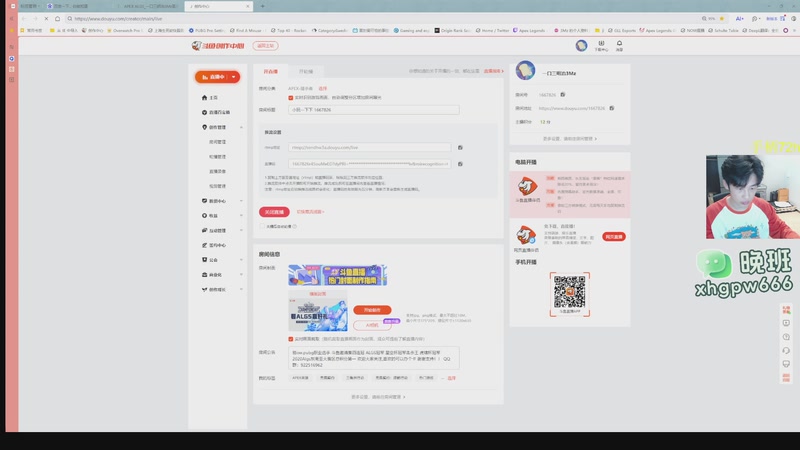
Task: Open the Overwatch Pro bookmark
Action: (x=125, y=31)
